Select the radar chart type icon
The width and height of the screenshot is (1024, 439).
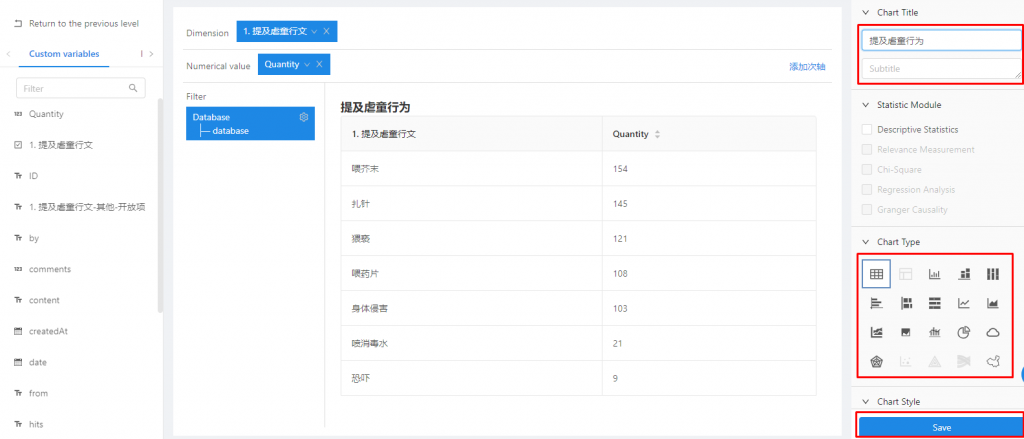coord(876,362)
